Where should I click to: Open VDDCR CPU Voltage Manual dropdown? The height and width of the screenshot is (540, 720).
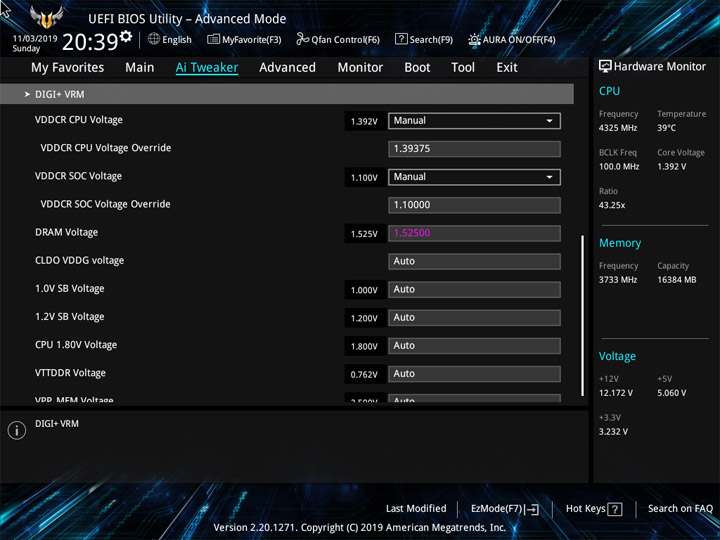(x=474, y=121)
